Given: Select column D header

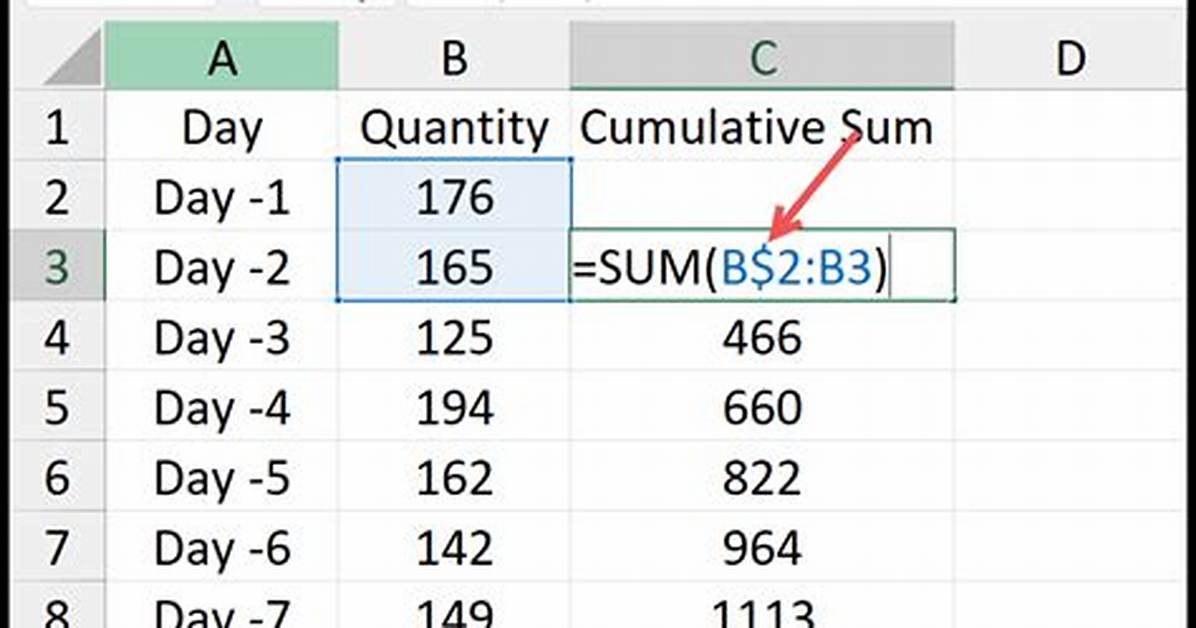Looking at the screenshot, I should pyautogui.click(x=1070, y=56).
